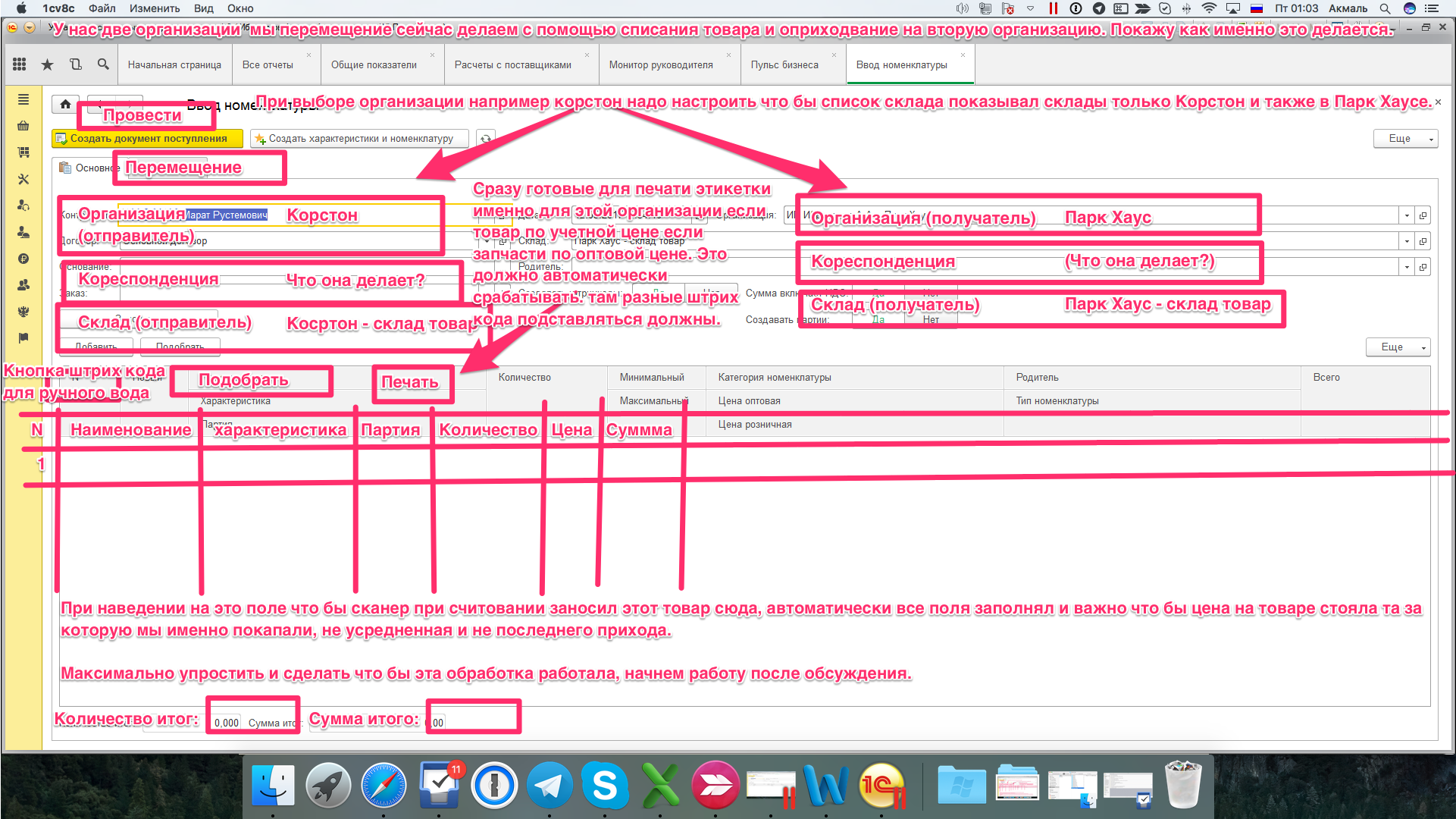Click Создать документ поступления button
1456x819 pixels.
(x=147, y=139)
